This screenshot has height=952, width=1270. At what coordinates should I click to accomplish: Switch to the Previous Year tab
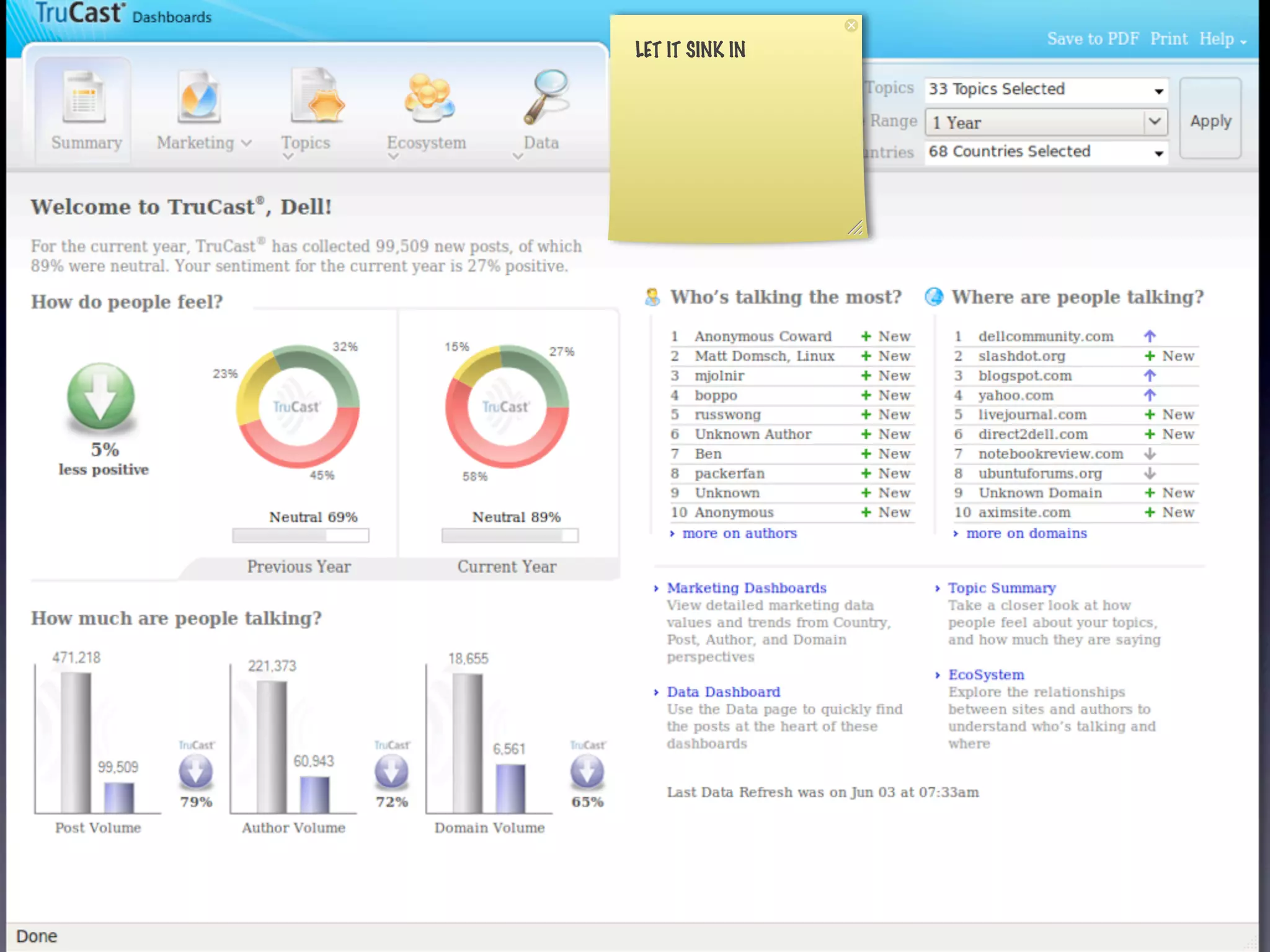pos(299,566)
